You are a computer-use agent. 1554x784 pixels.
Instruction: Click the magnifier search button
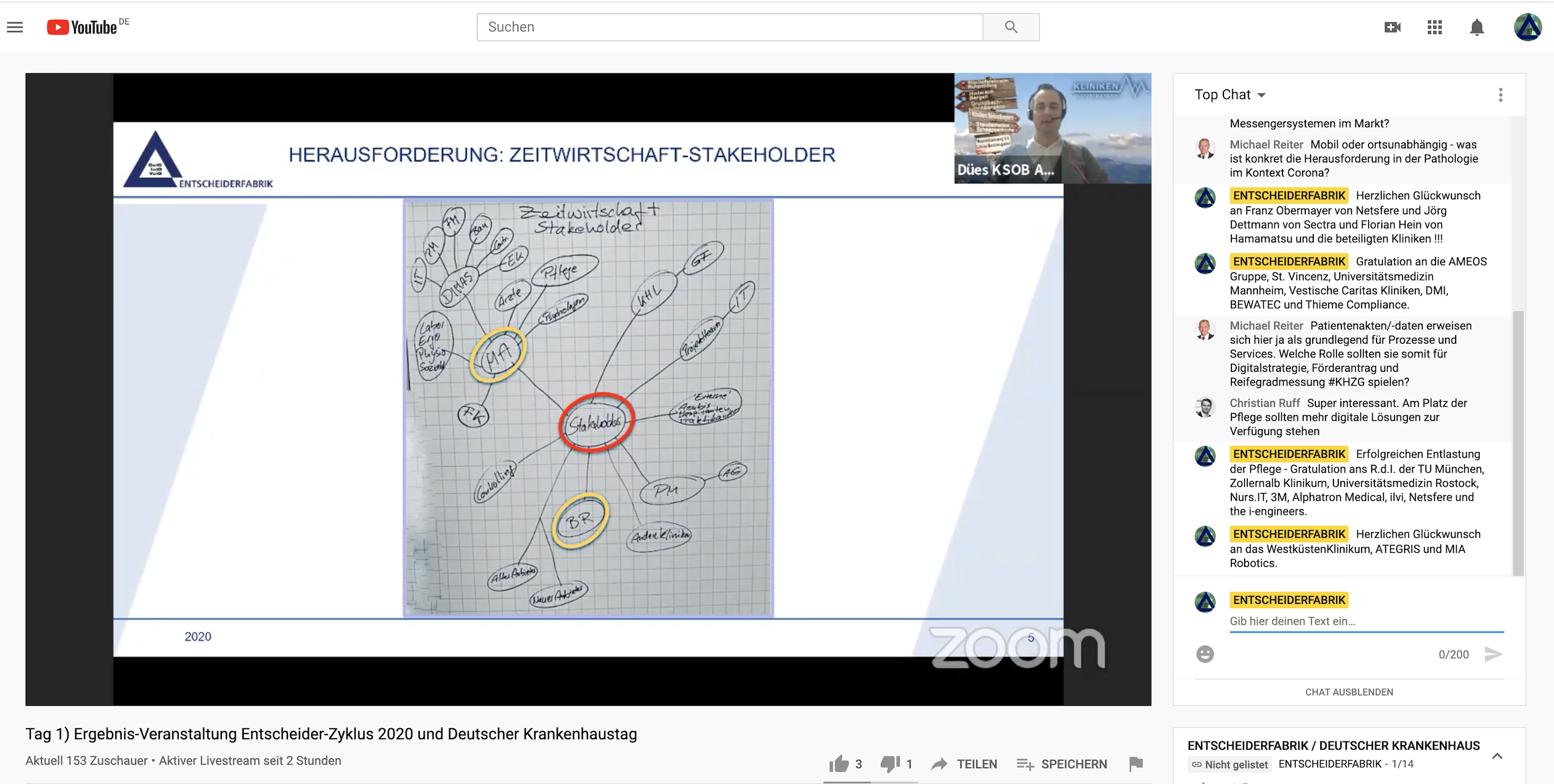(1011, 27)
